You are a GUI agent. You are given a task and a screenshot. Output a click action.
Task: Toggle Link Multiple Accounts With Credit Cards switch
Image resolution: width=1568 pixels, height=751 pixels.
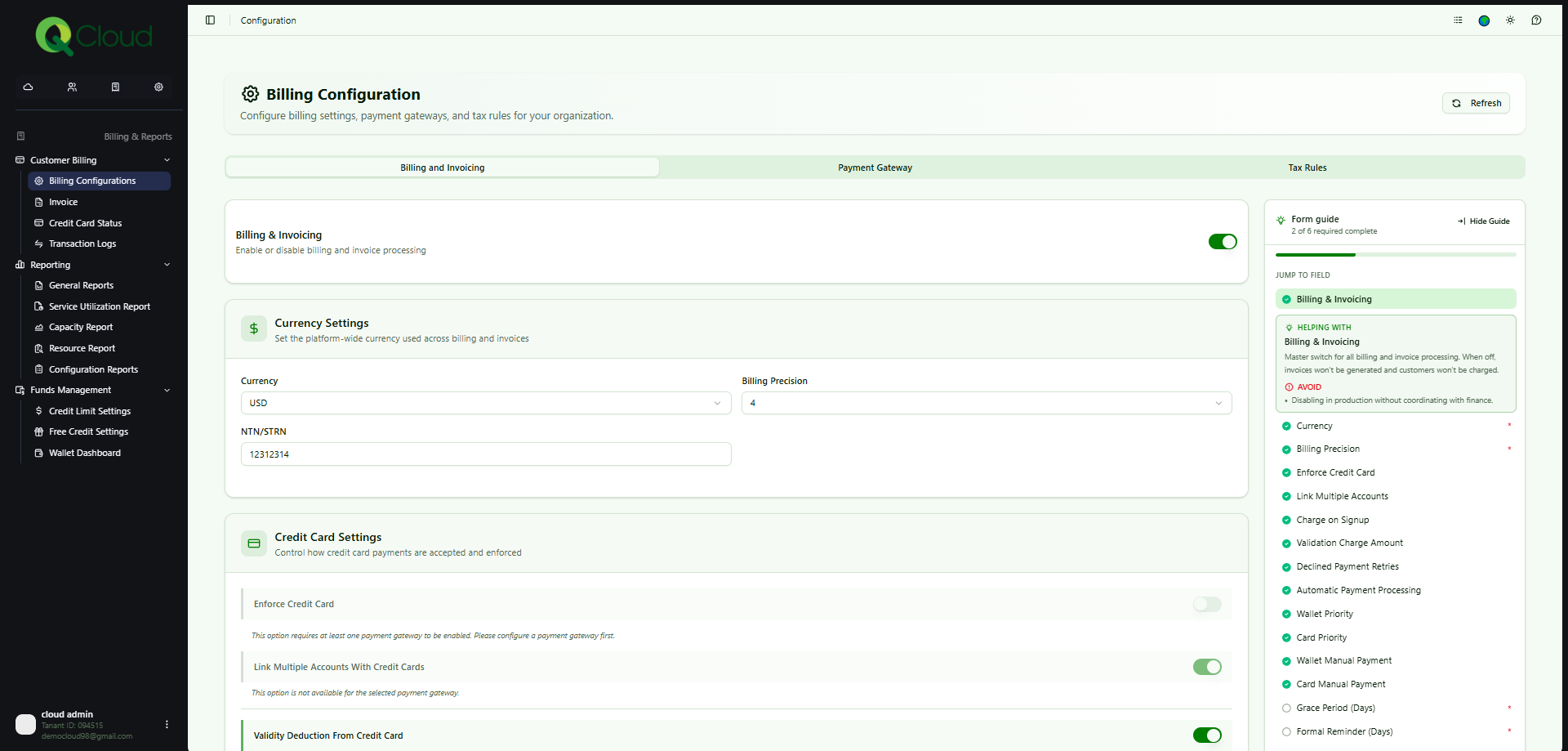pyautogui.click(x=1207, y=667)
